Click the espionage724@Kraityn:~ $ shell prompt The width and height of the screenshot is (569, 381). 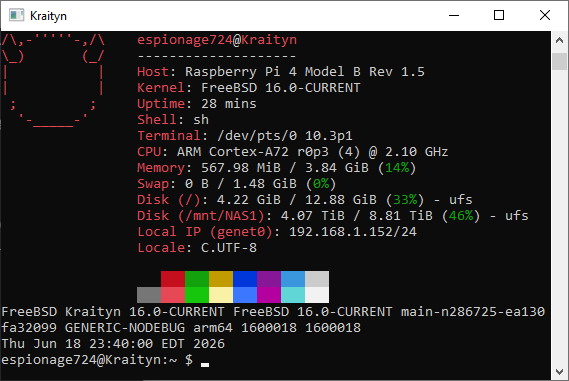coord(97,360)
